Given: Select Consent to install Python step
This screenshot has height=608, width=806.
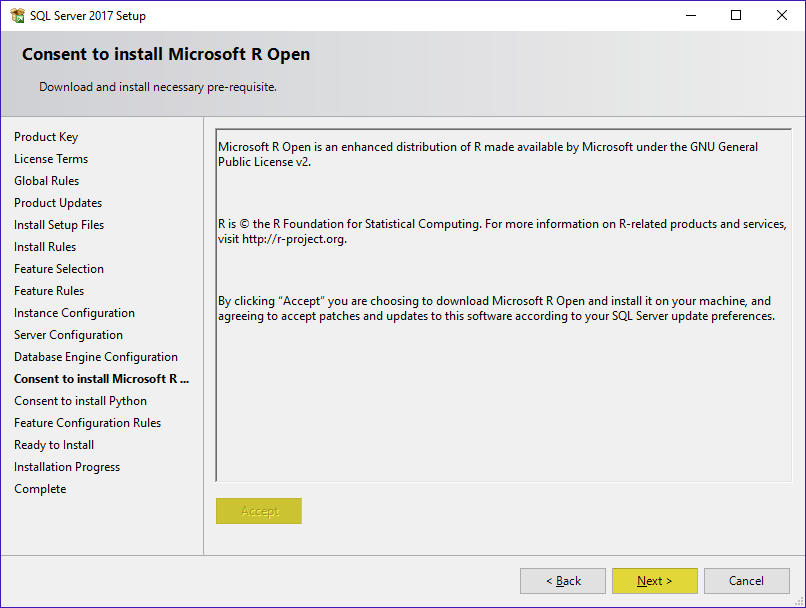Looking at the screenshot, I should (x=80, y=401).
